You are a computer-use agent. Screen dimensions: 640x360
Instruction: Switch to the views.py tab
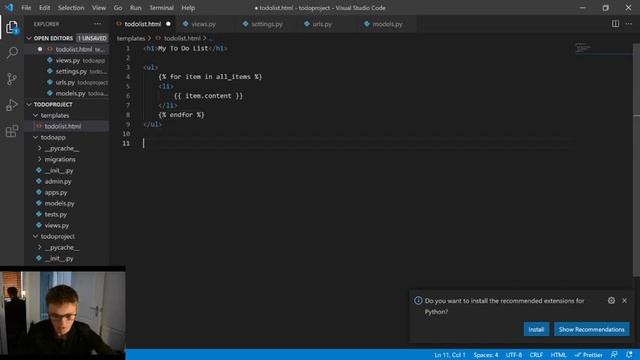[x=203, y=24]
